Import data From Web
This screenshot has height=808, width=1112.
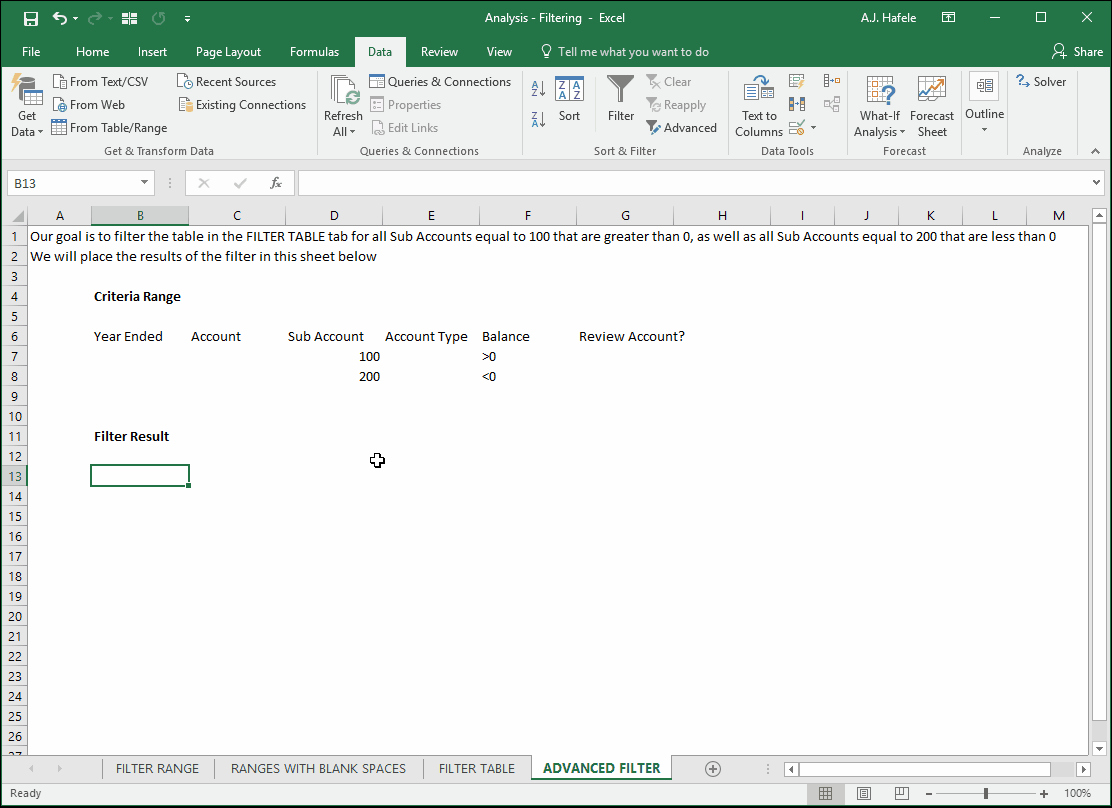tap(89, 104)
